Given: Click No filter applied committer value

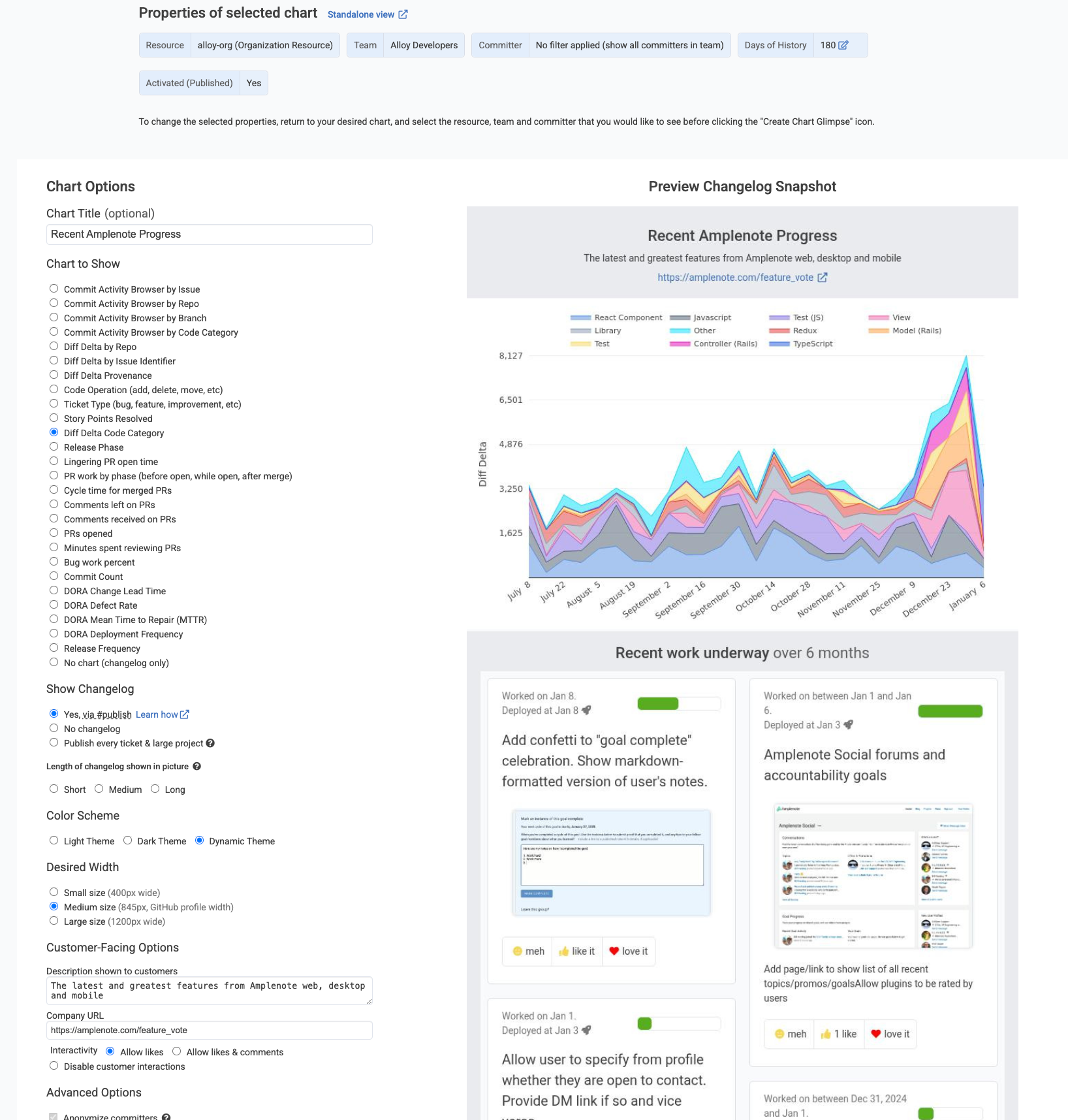Looking at the screenshot, I should 630,45.
